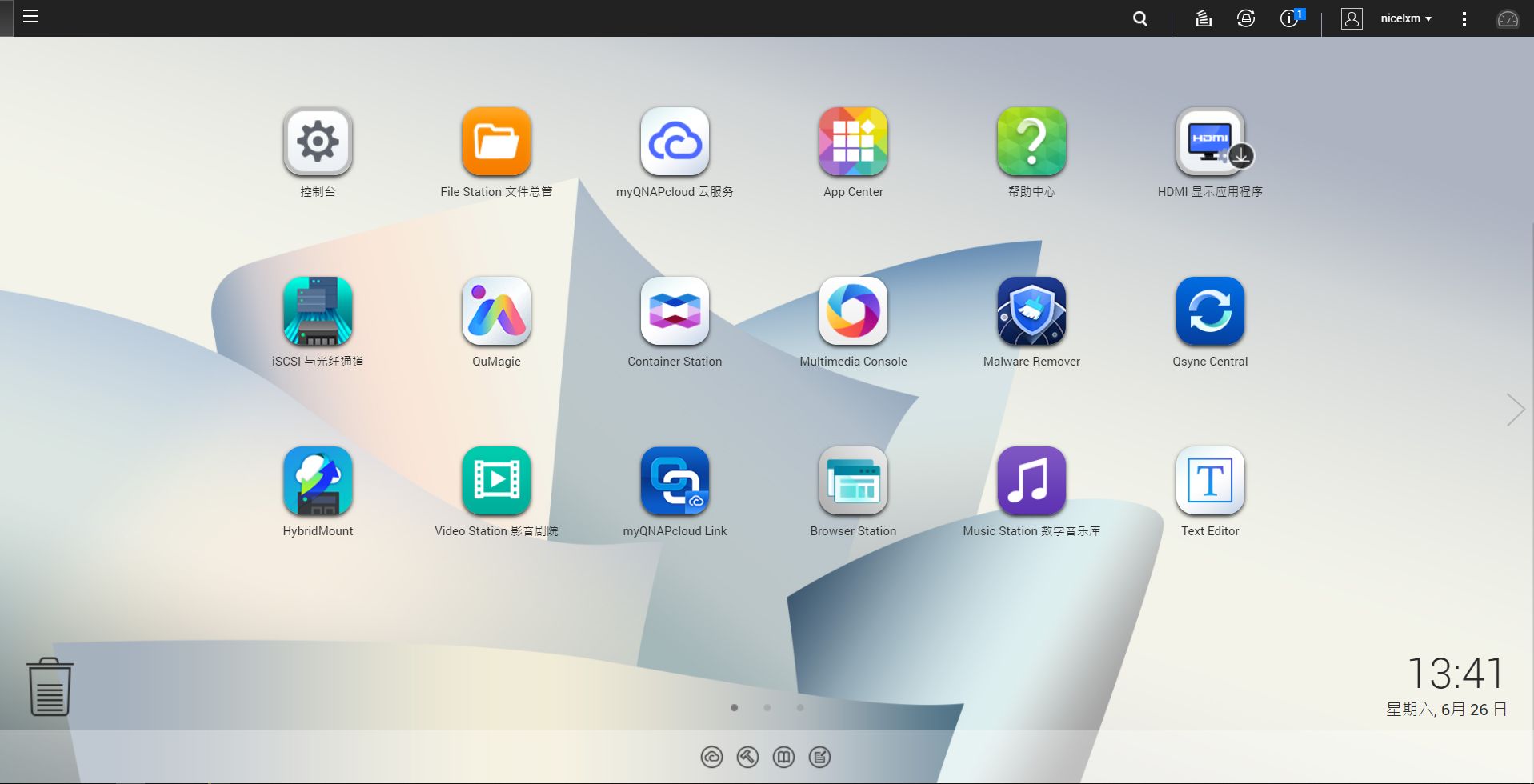Open the Control Panel (控制台) app

(318, 142)
